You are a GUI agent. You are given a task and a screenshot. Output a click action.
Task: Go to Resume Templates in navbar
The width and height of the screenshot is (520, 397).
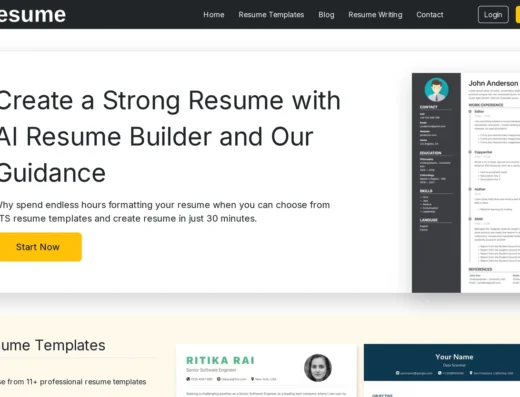271,15
